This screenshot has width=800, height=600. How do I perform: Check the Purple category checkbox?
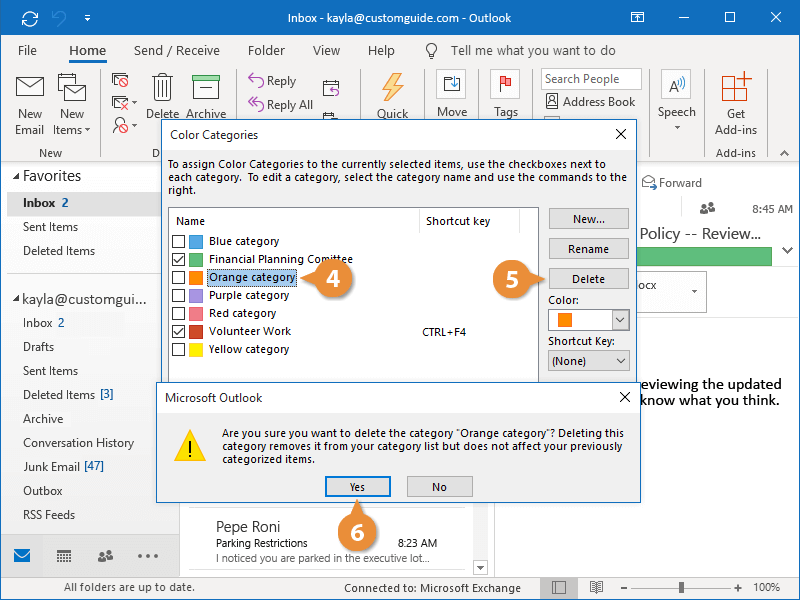179,295
